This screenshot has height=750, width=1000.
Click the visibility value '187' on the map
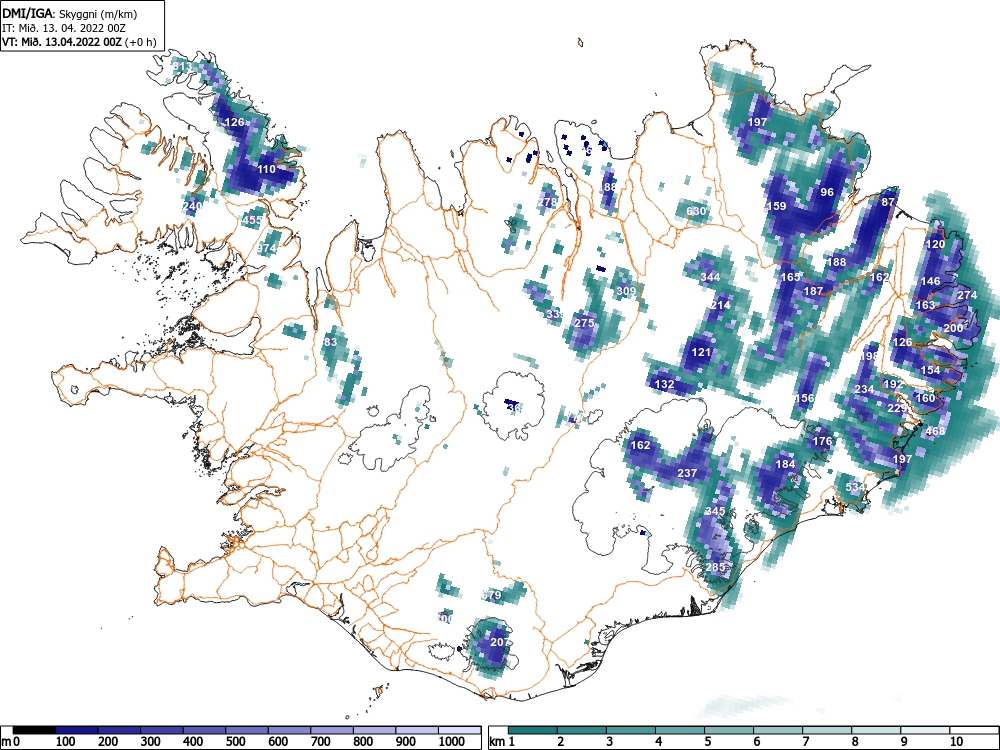pos(813,291)
